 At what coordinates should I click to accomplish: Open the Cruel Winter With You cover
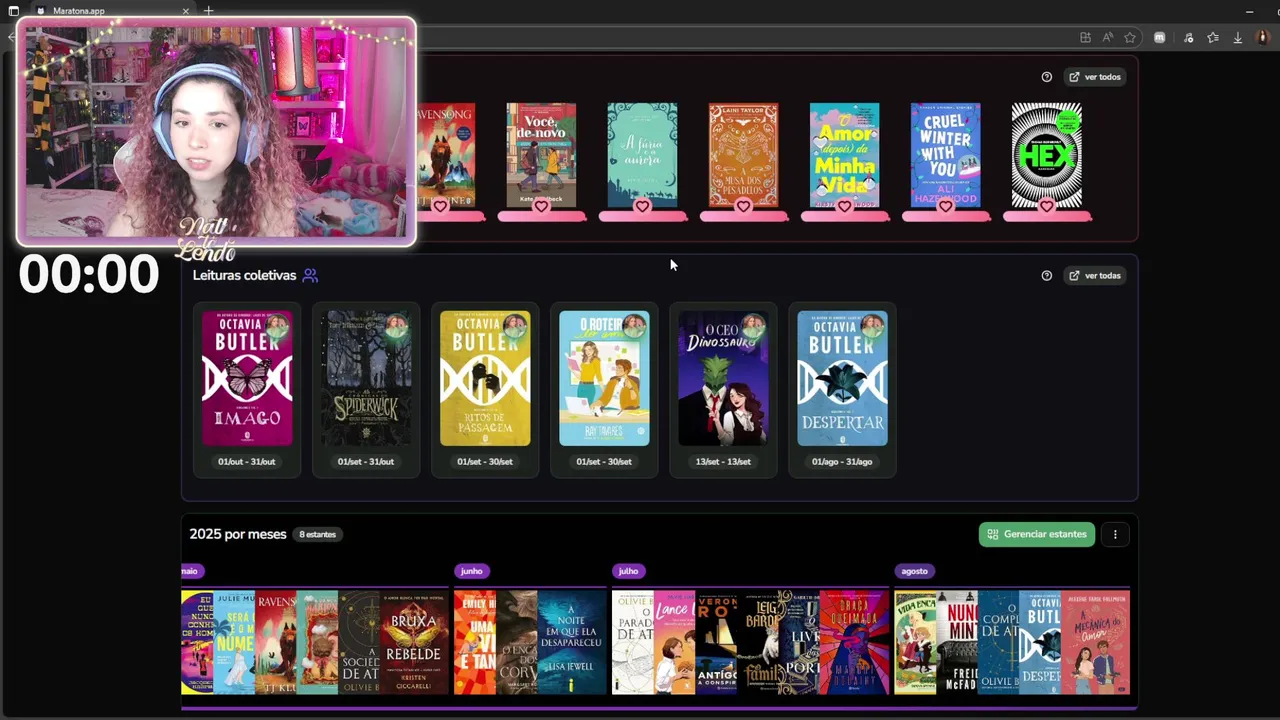coord(945,155)
